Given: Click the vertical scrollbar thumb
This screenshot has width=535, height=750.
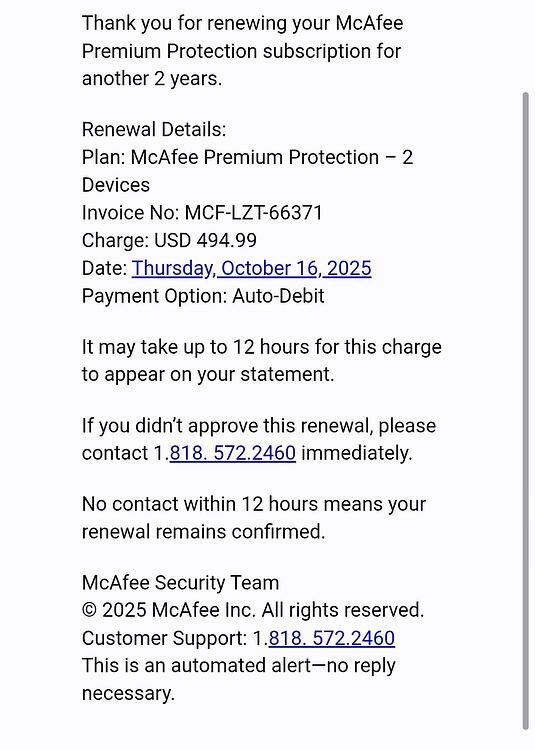Looking at the screenshot, I should click(x=526, y=411).
